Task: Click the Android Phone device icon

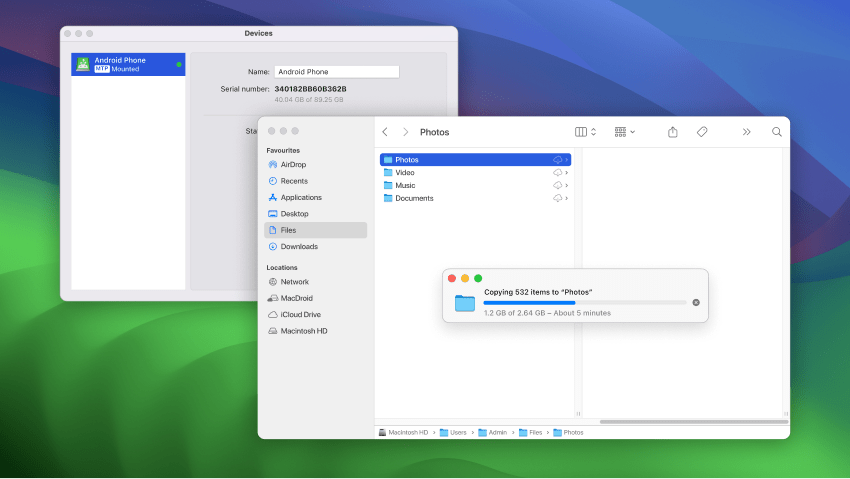Action: 83,64
